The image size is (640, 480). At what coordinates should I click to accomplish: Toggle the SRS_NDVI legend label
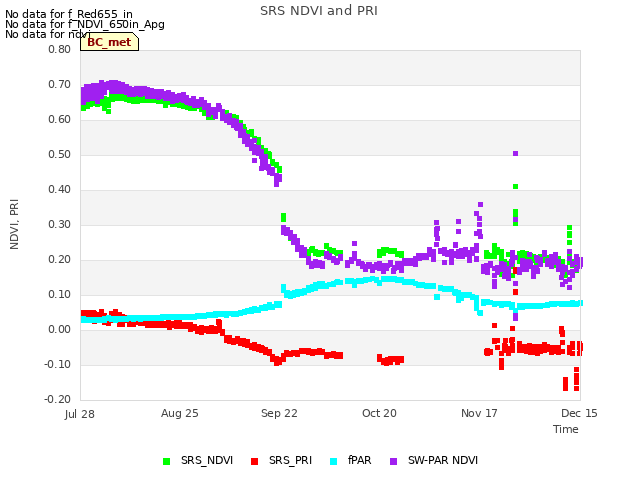point(207,460)
